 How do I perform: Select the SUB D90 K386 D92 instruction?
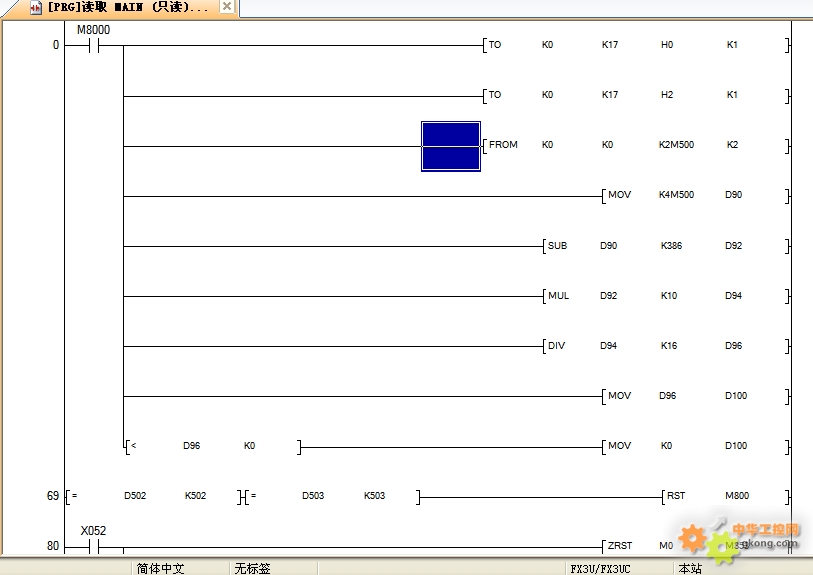666,246
